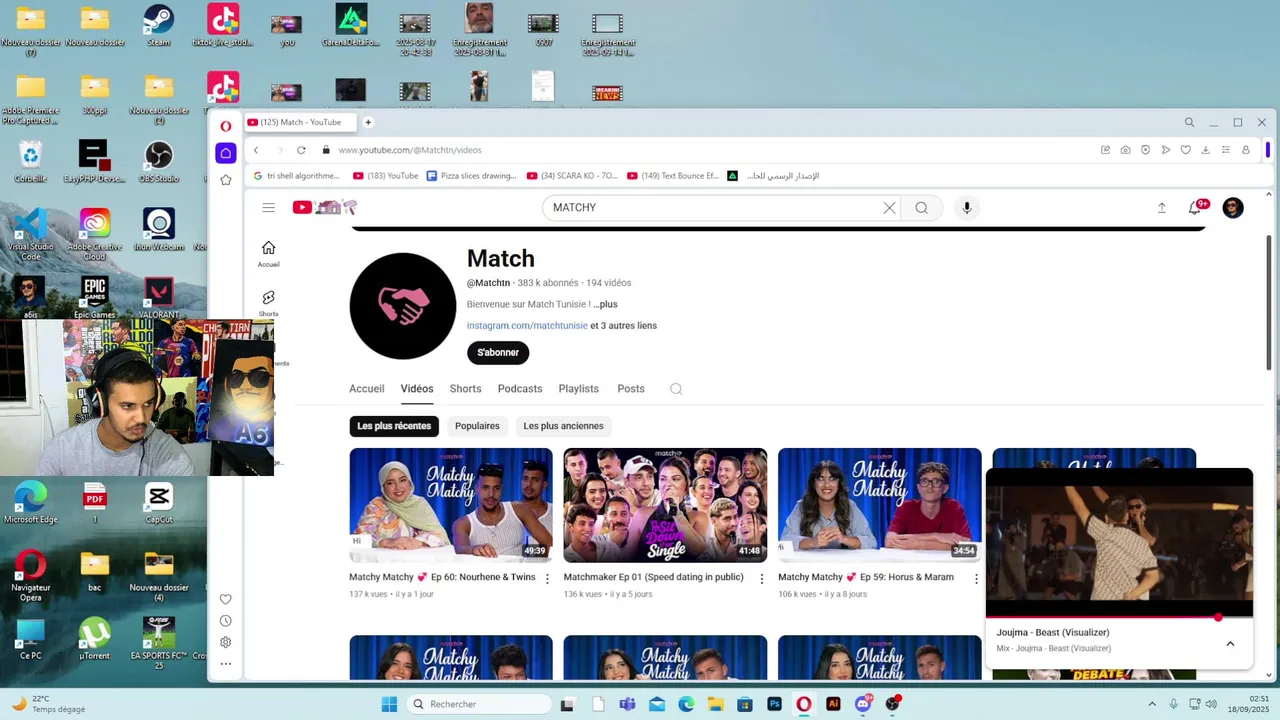Open YouTube account avatar
The width and height of the screenshot is (1280, 720).
click(x=1233, y=208)
